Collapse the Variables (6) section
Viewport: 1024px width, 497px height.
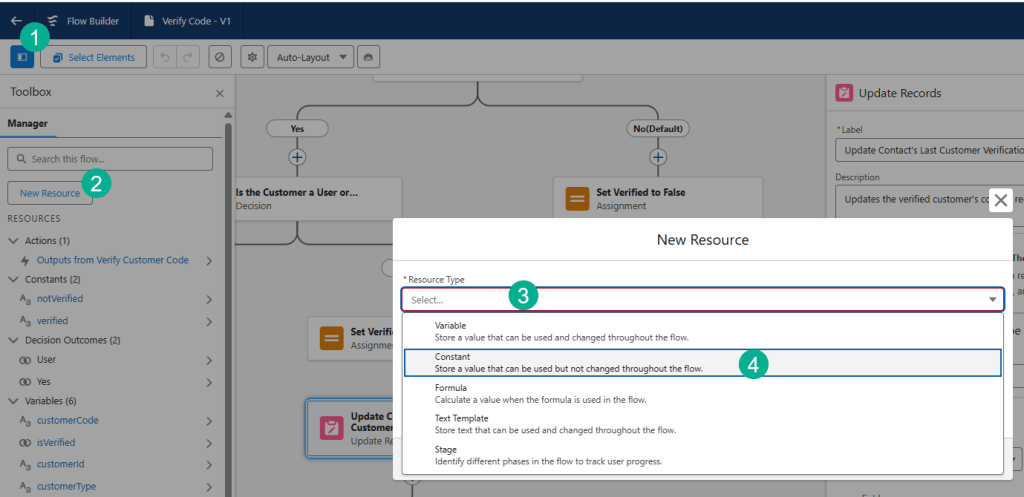(14, 401)
